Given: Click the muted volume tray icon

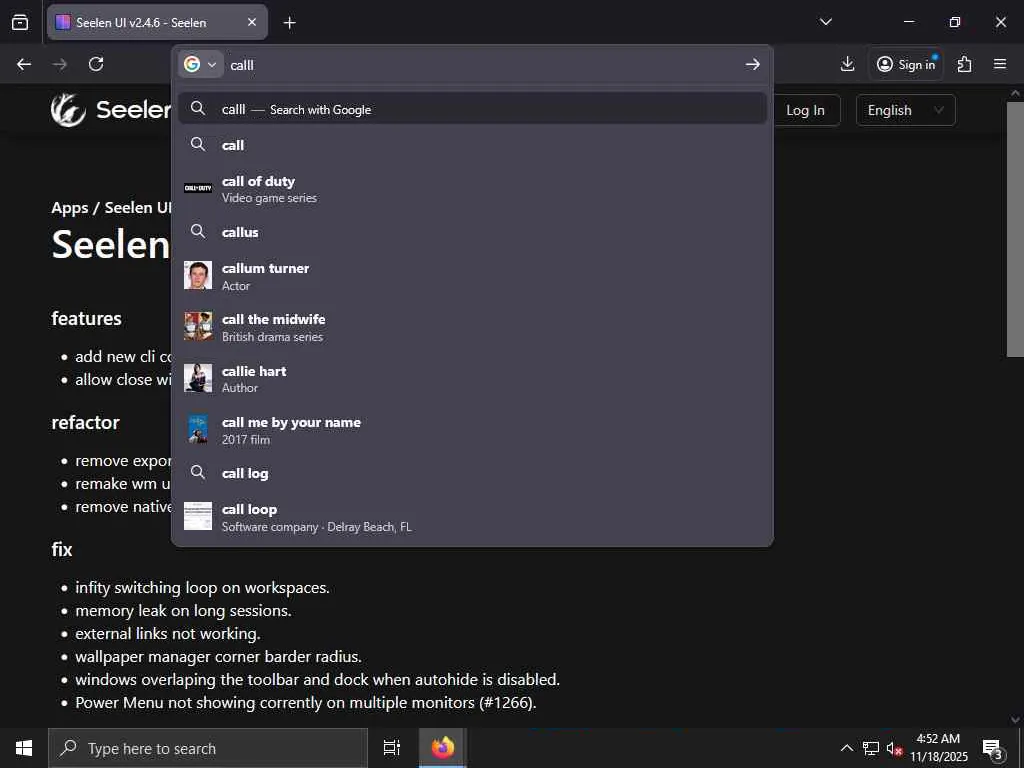Looking at the screenshot, I should (x=895, y=748).
